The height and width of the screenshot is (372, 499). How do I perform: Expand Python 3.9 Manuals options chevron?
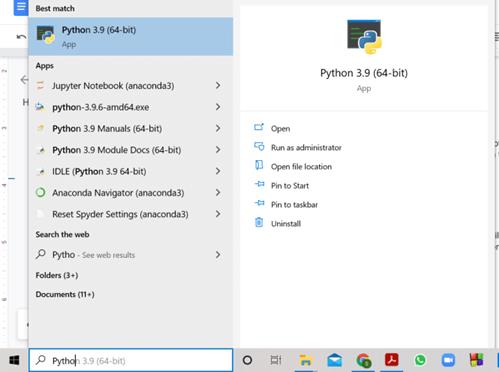click(218, 128)
